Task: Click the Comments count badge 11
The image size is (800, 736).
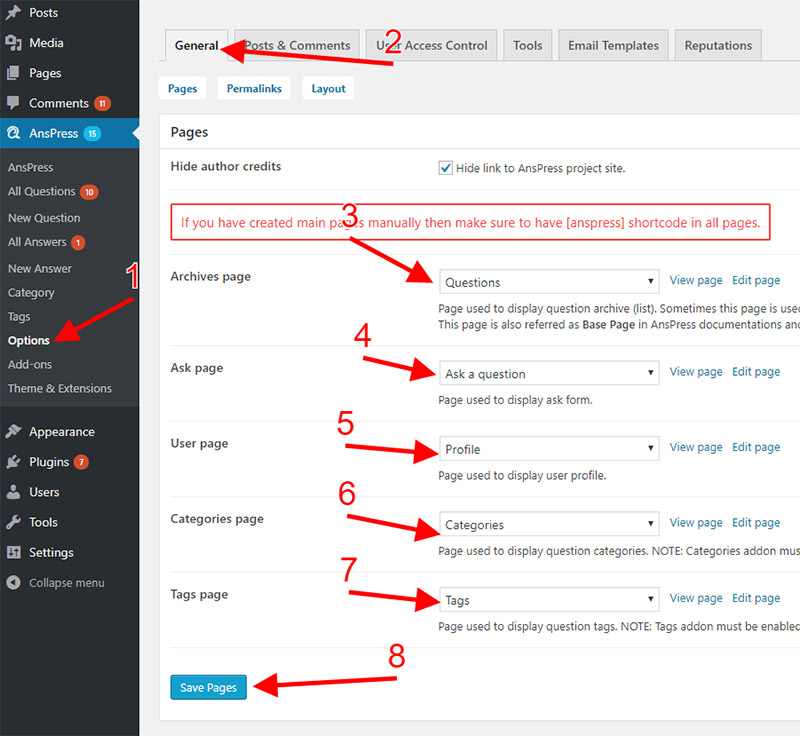Action: tap(103, 104)
